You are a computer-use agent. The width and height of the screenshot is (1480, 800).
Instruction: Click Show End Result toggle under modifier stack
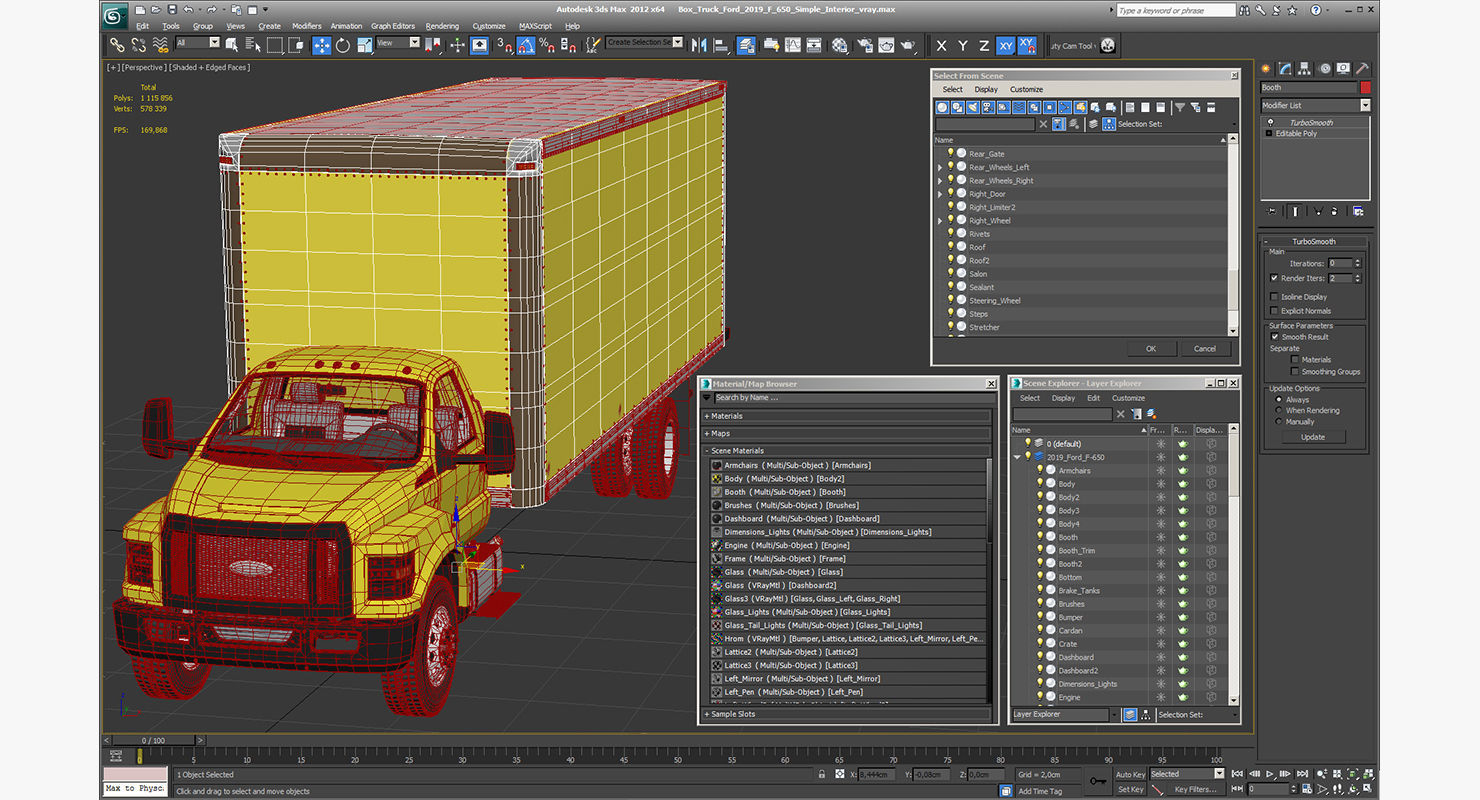1295,211
